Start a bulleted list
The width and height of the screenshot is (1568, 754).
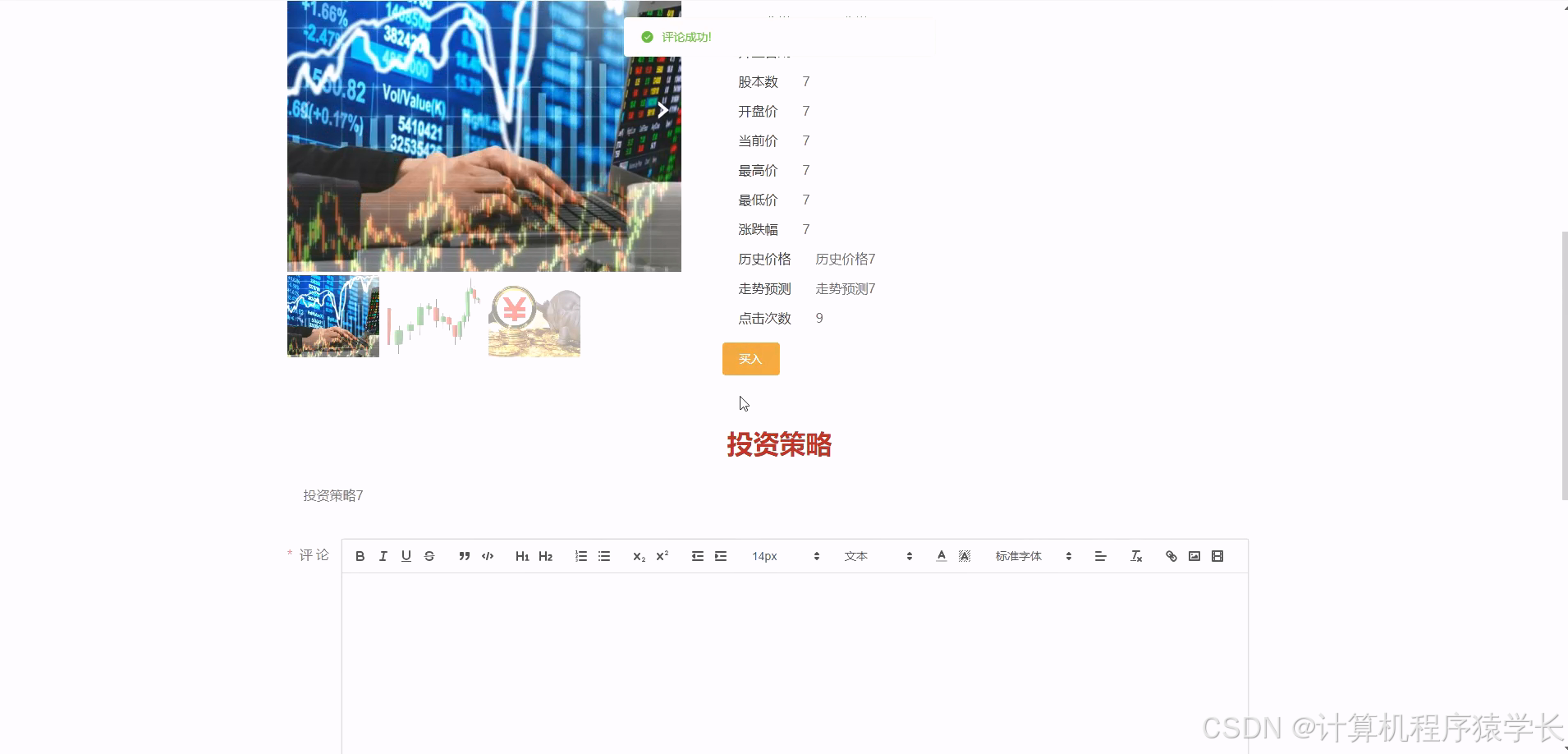click(x=603, y=556)
